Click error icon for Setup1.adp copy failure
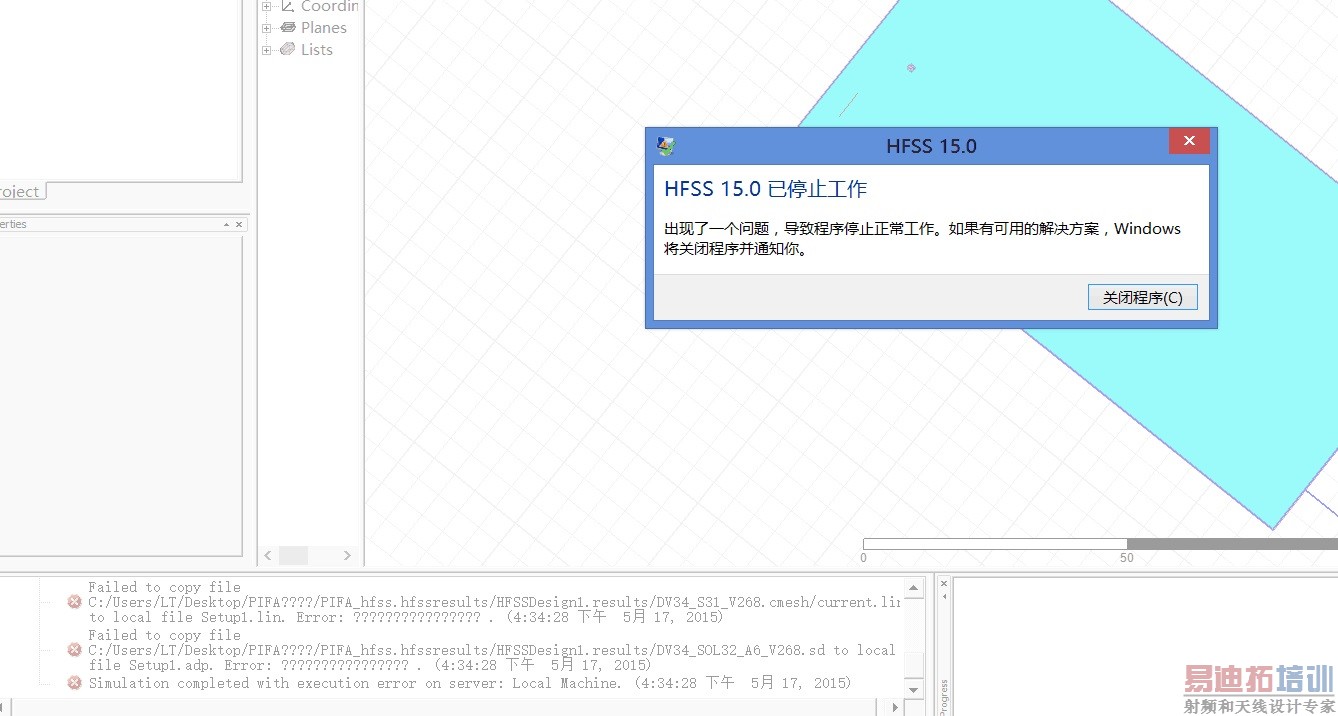 tap(74, 650)
